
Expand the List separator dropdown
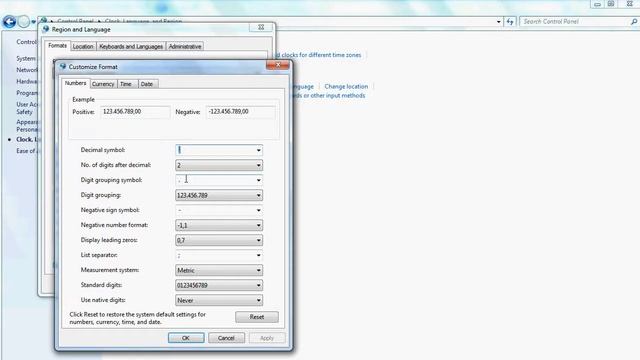click(x=258, y=256)
